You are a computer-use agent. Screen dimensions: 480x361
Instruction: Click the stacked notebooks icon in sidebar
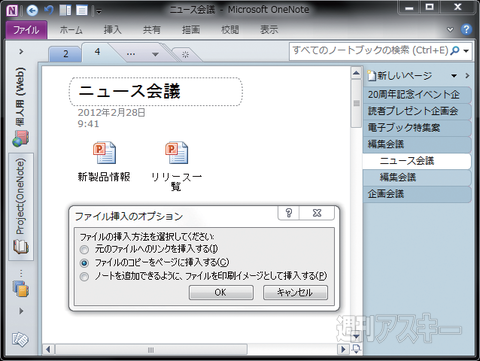coord(21,289)
